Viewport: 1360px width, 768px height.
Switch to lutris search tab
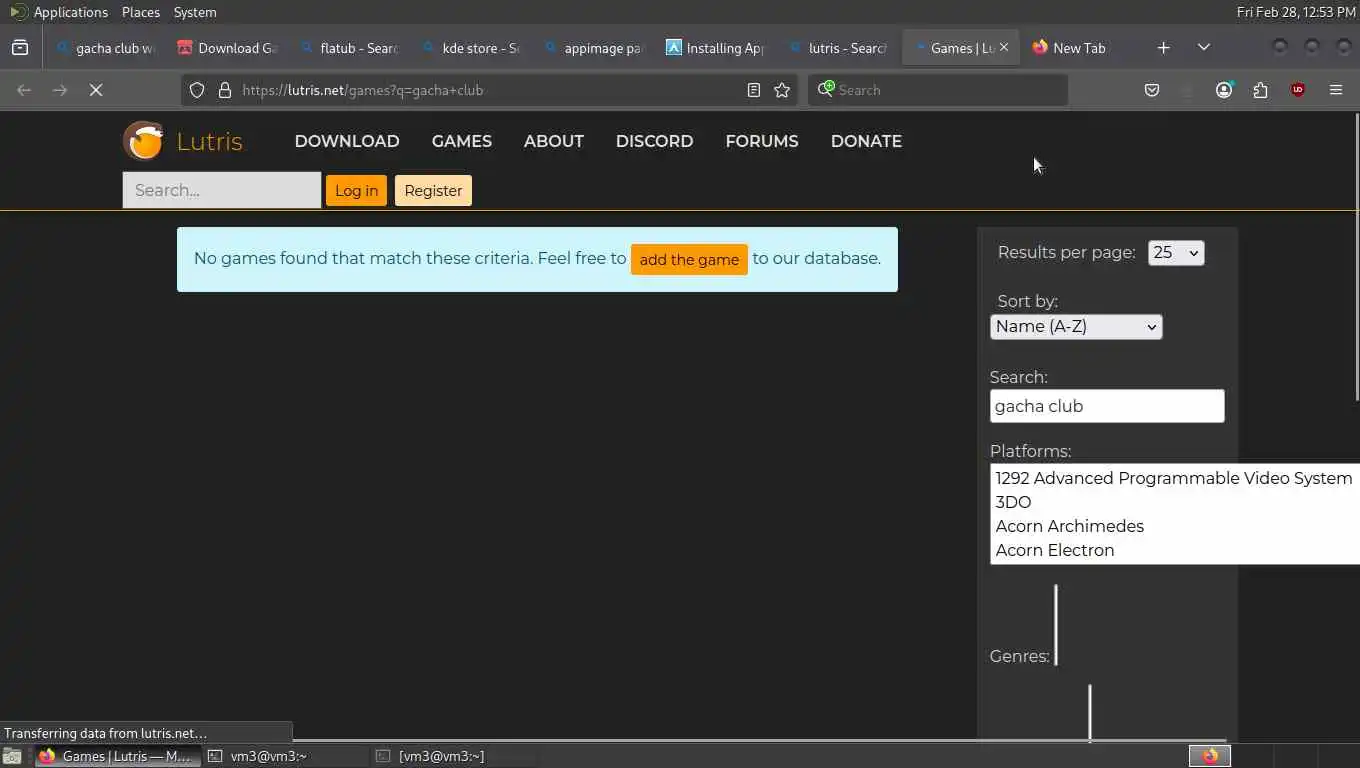click(x=838, y=48)
